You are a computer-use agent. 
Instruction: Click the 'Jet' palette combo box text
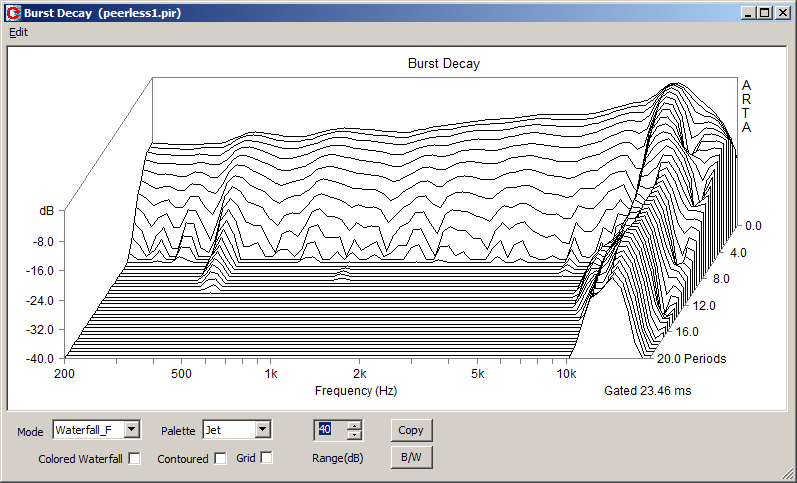(x=213, y=430)
